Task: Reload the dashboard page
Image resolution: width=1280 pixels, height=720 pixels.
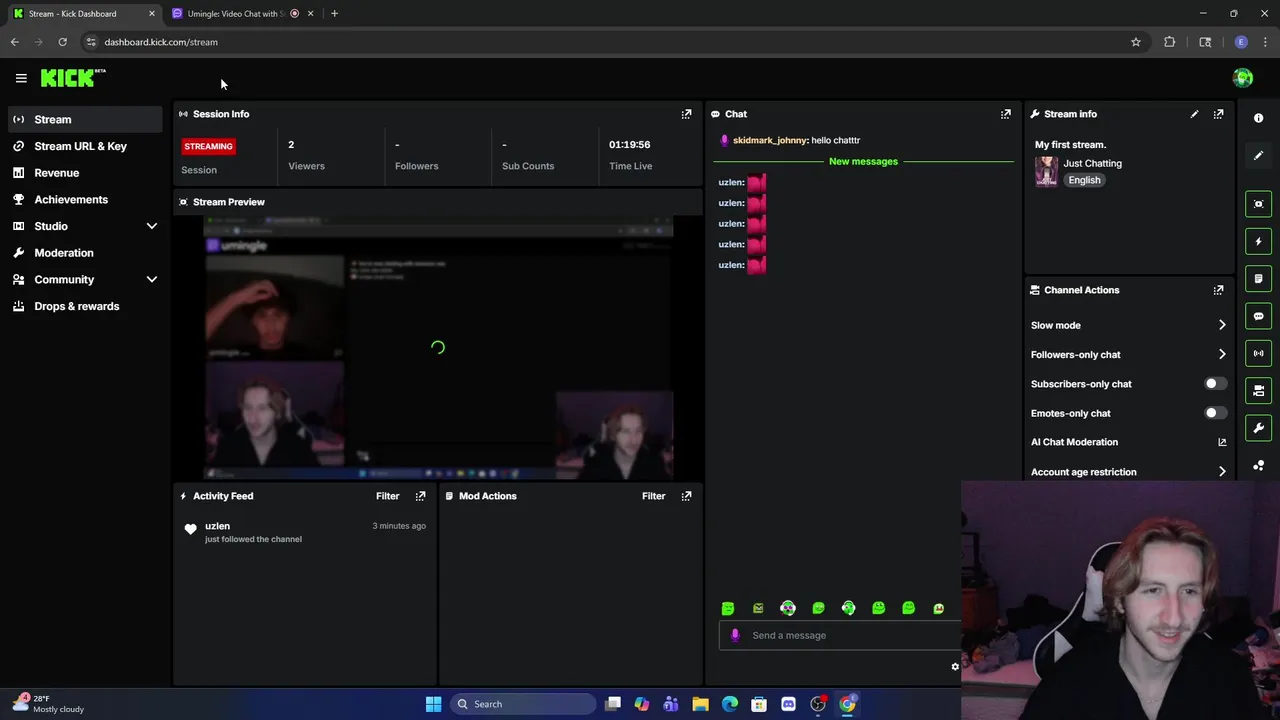Action: (62, 42)
